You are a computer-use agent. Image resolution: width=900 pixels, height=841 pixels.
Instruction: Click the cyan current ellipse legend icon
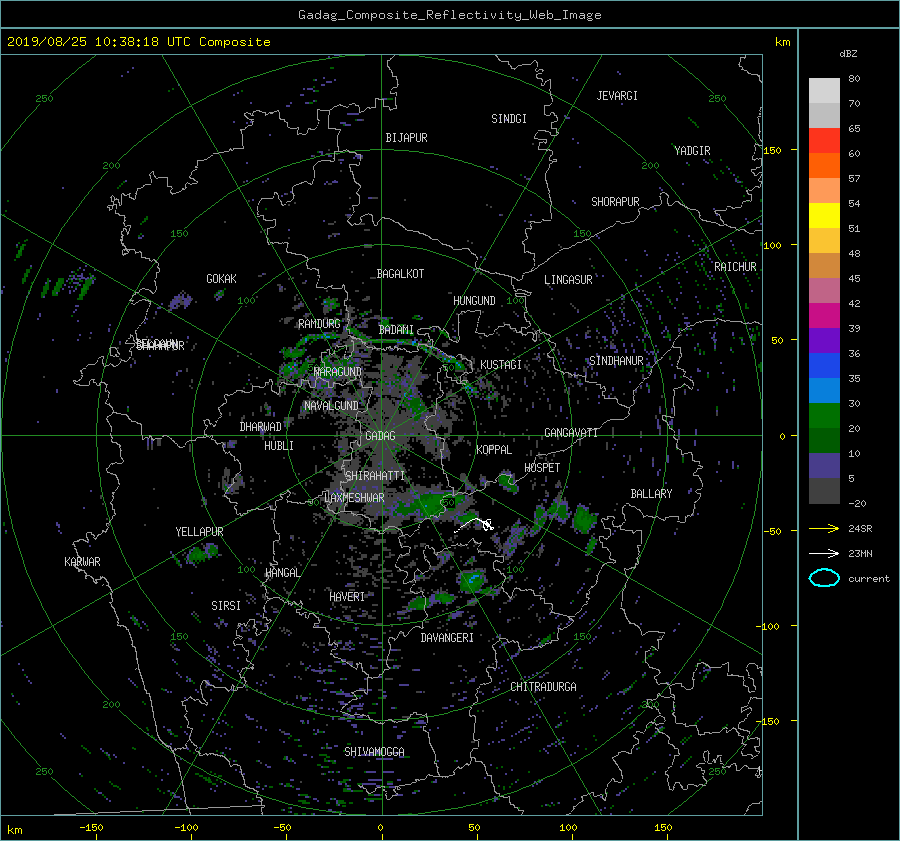(x=824, y=578)
